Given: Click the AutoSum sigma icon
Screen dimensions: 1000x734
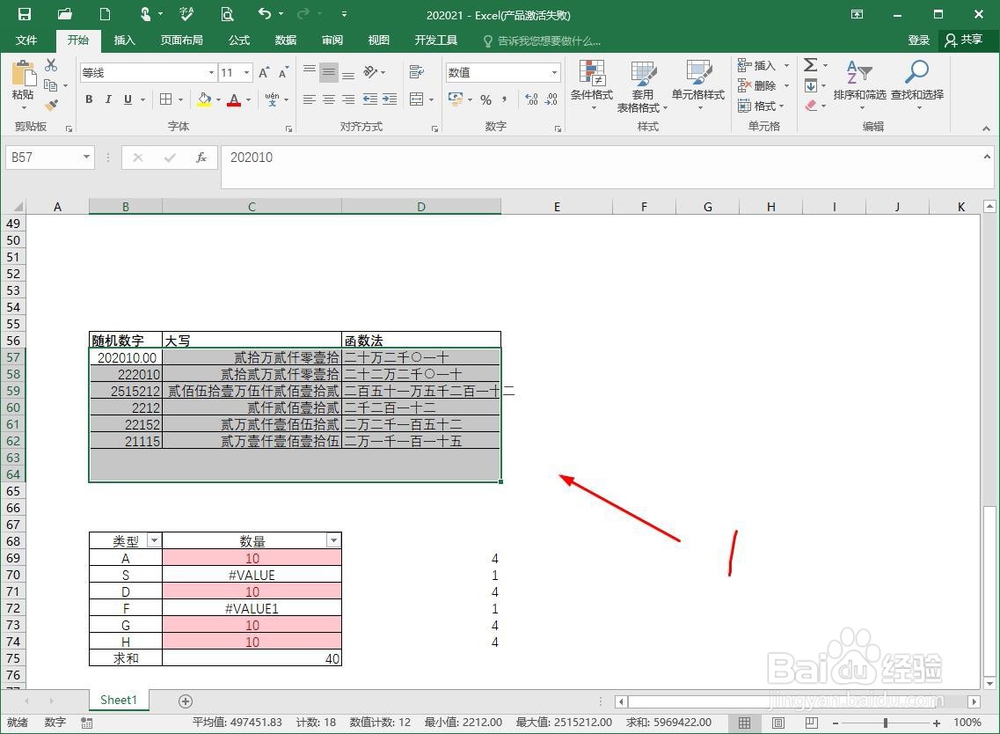Looking at the screenshot, I should click(x=811, y=65).
